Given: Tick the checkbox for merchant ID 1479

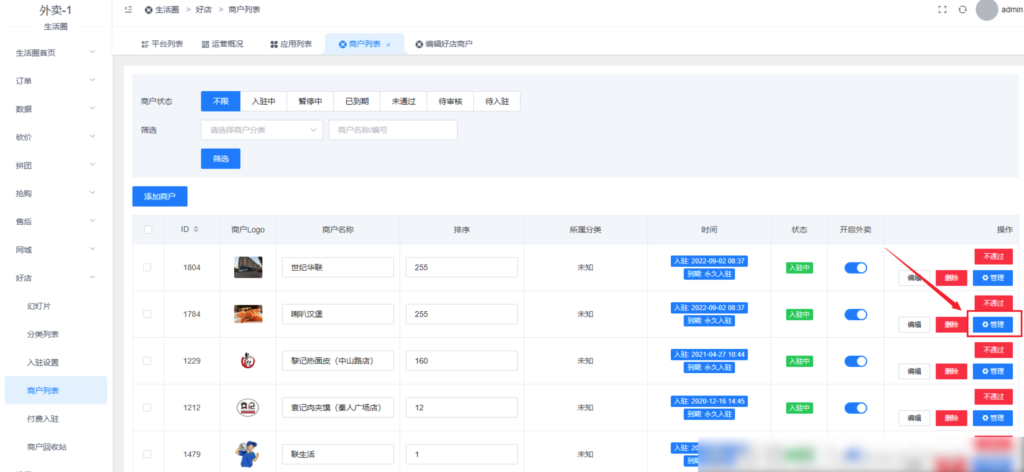Looking at the screenshot, I should [x=147, y=454].
